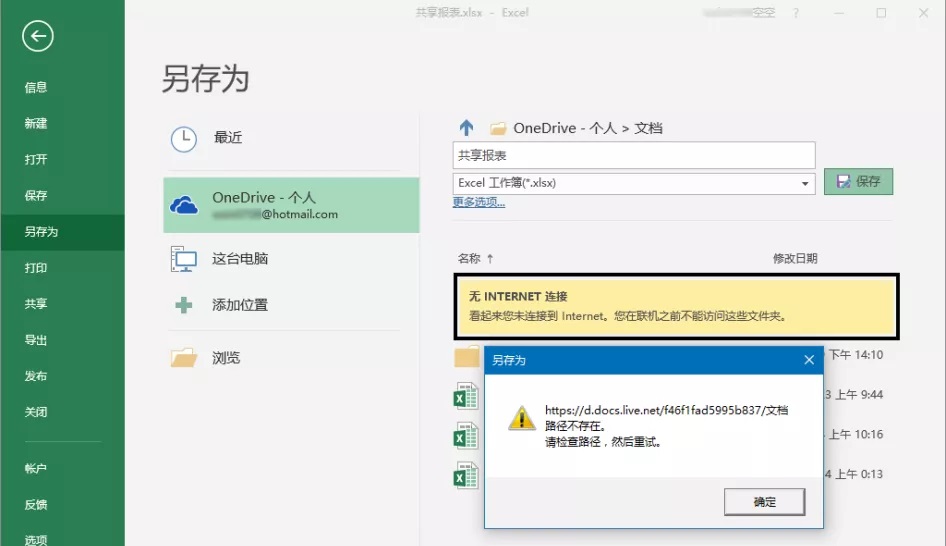
Task: Close the 另存为 error dialog
Action: point(809,360)
